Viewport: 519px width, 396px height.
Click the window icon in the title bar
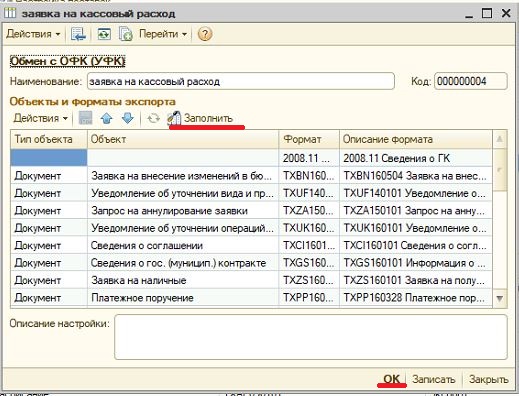tap(10, 13)
